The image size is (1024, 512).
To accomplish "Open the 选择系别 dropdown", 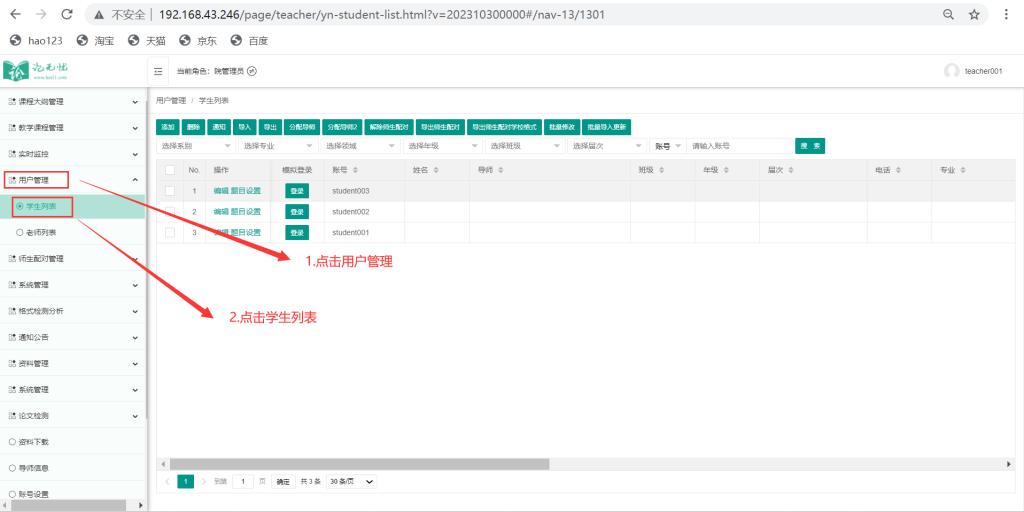I will coord(194,146).
